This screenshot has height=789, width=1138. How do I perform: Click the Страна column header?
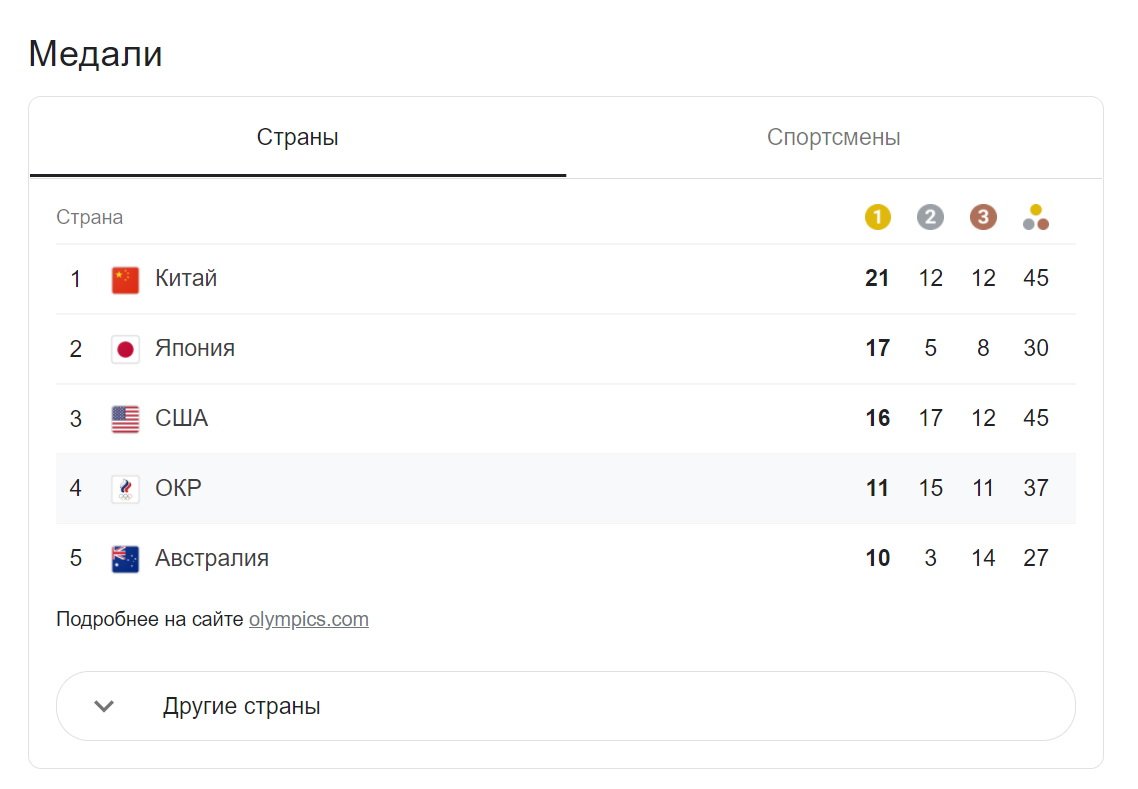[x=90, y=217]
